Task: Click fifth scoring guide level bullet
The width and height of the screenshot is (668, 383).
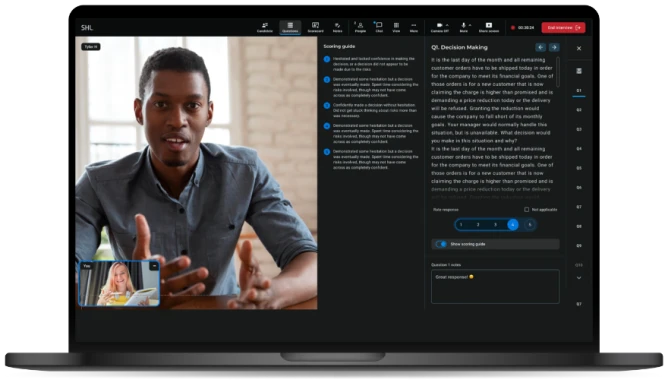Action: 327,152
